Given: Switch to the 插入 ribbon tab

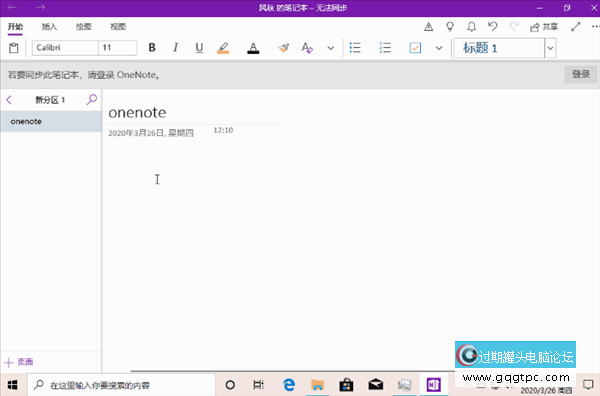Looking at the screenshot, I should [49, 27].
